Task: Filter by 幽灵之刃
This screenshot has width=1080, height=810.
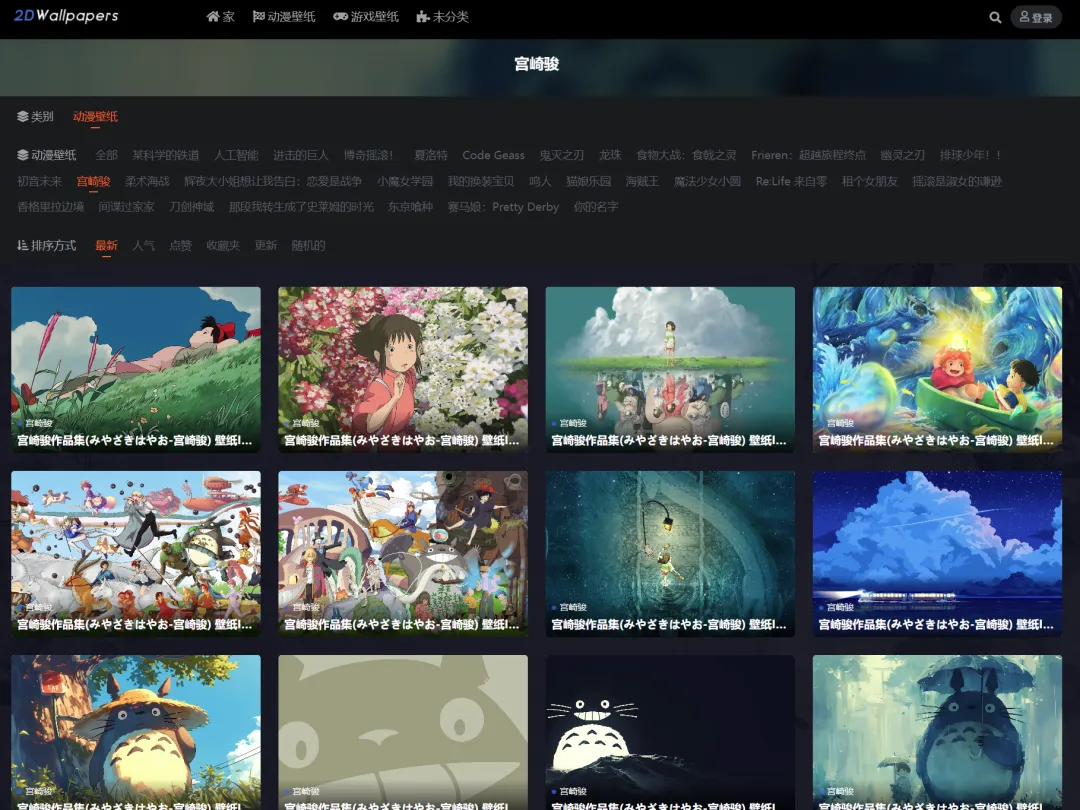Action: point(902,155)
